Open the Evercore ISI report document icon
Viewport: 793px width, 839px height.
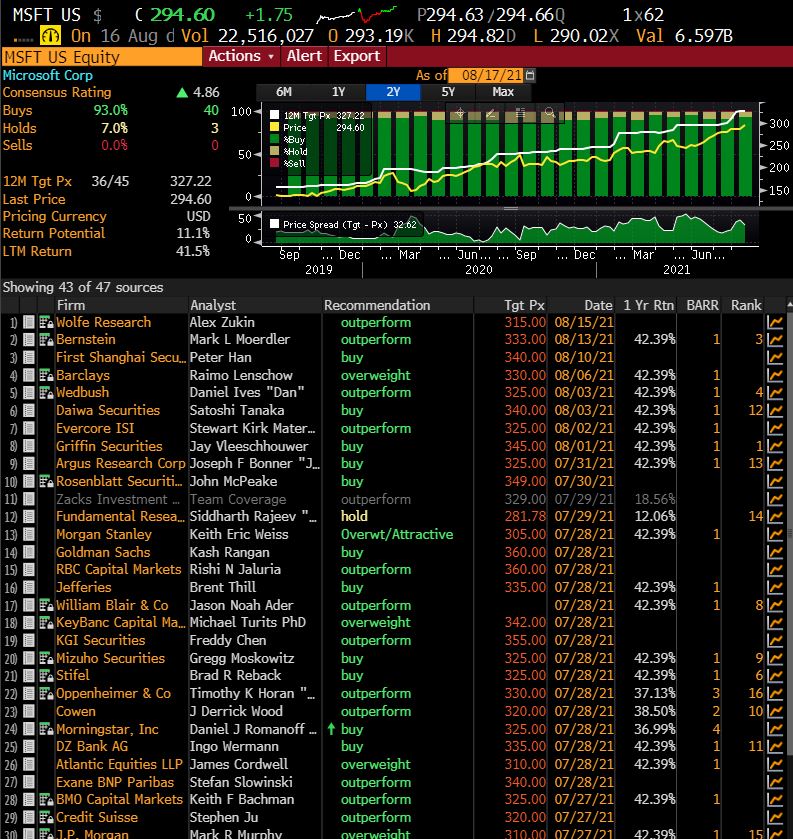point(29,428)
